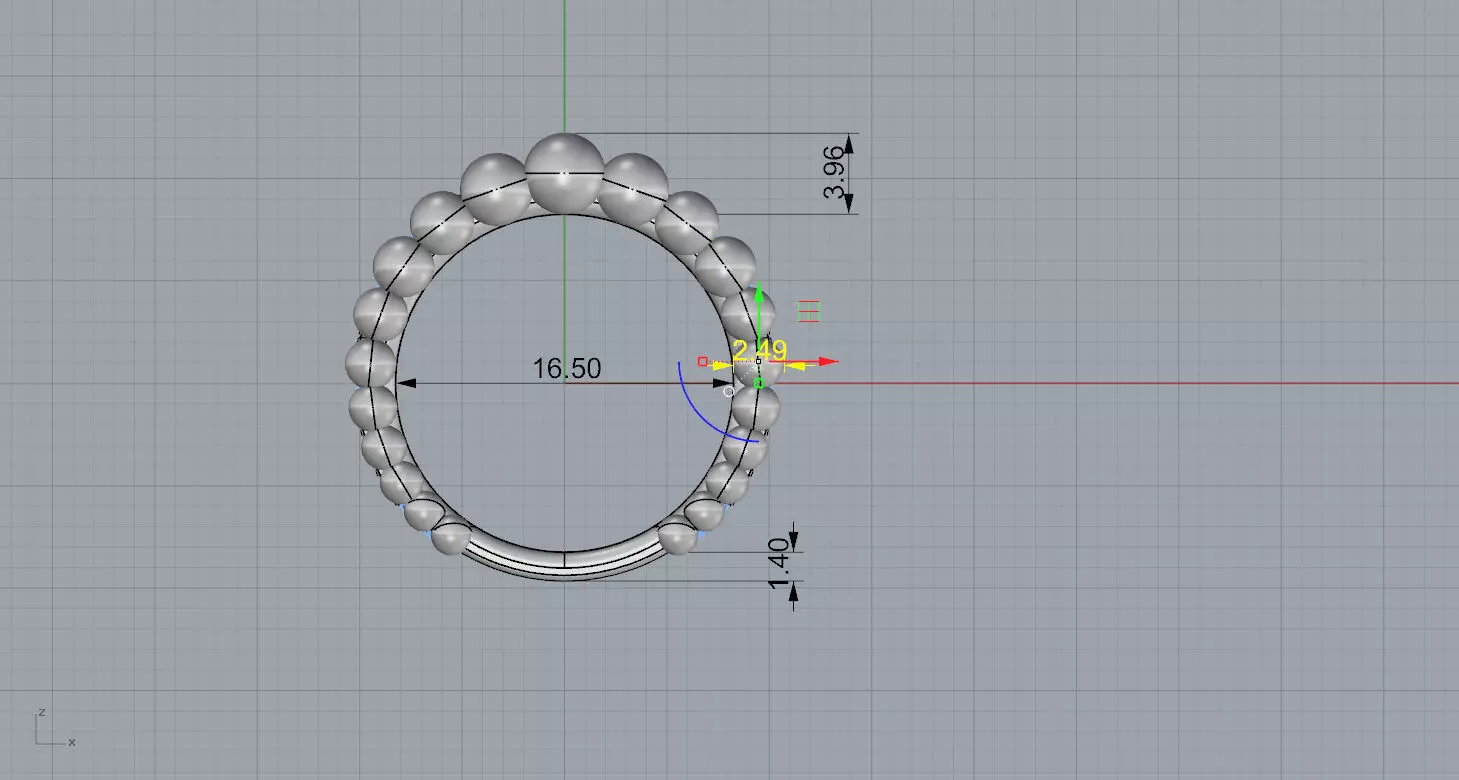Click the gumball origin center point
1459x780 pixels.
pos(758,361)
